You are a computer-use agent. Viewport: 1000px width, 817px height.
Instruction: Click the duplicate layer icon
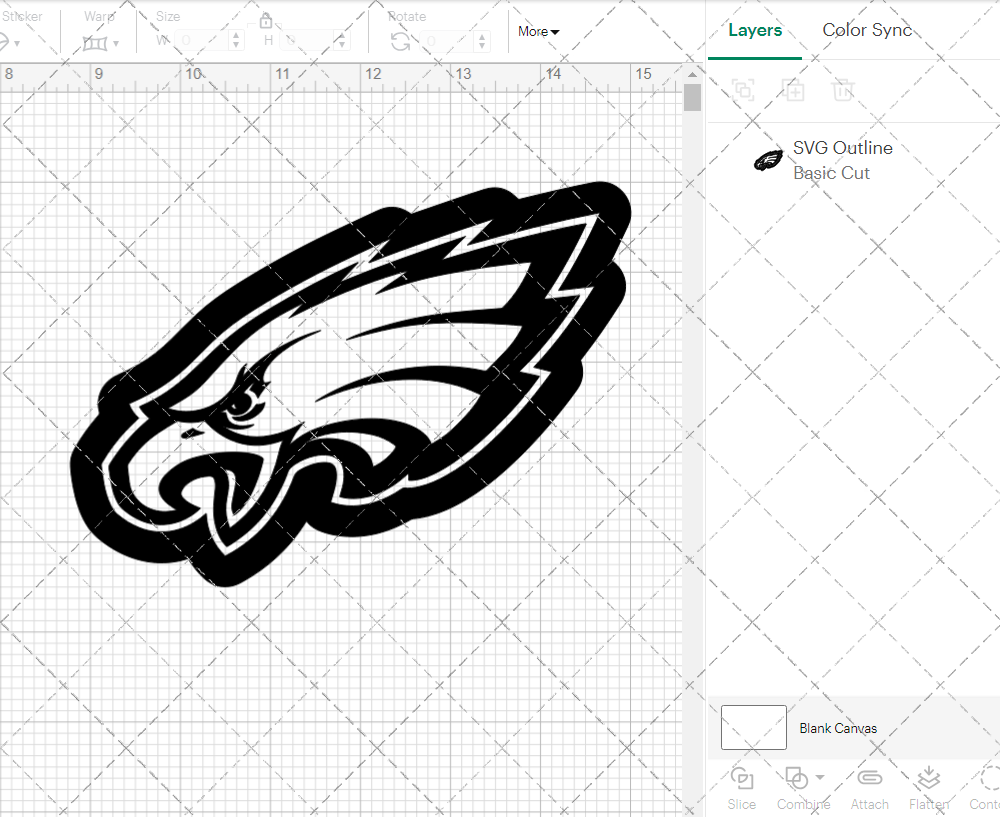pos(794,90)
